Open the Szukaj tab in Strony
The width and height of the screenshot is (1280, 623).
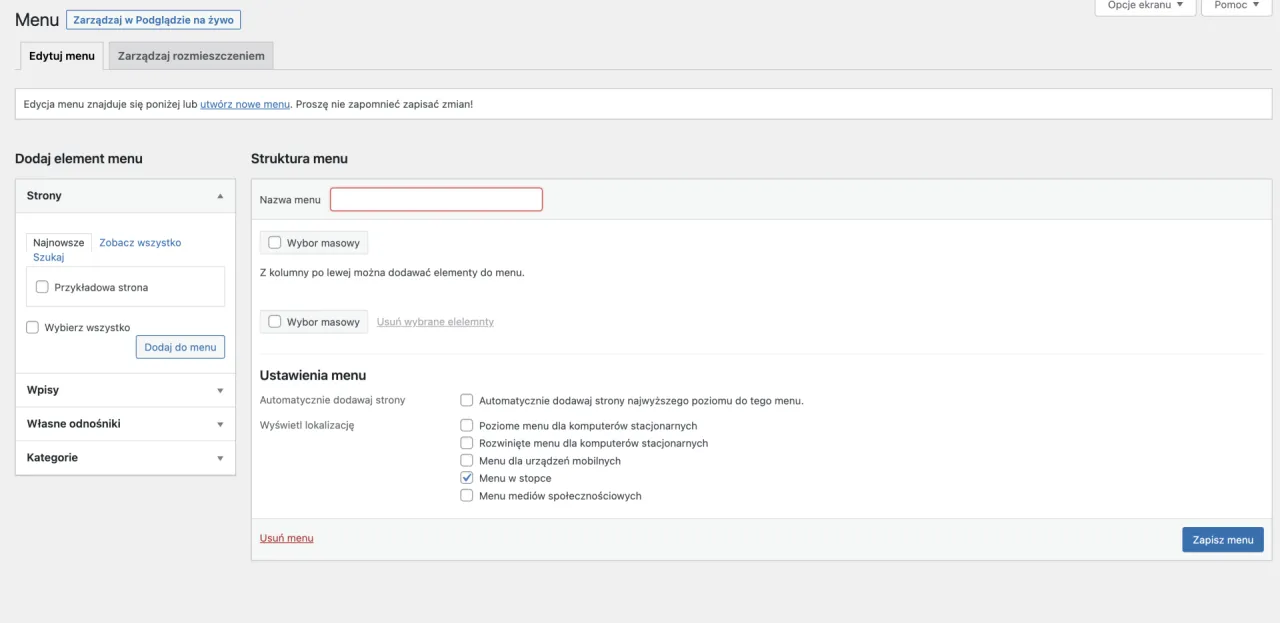48,258
